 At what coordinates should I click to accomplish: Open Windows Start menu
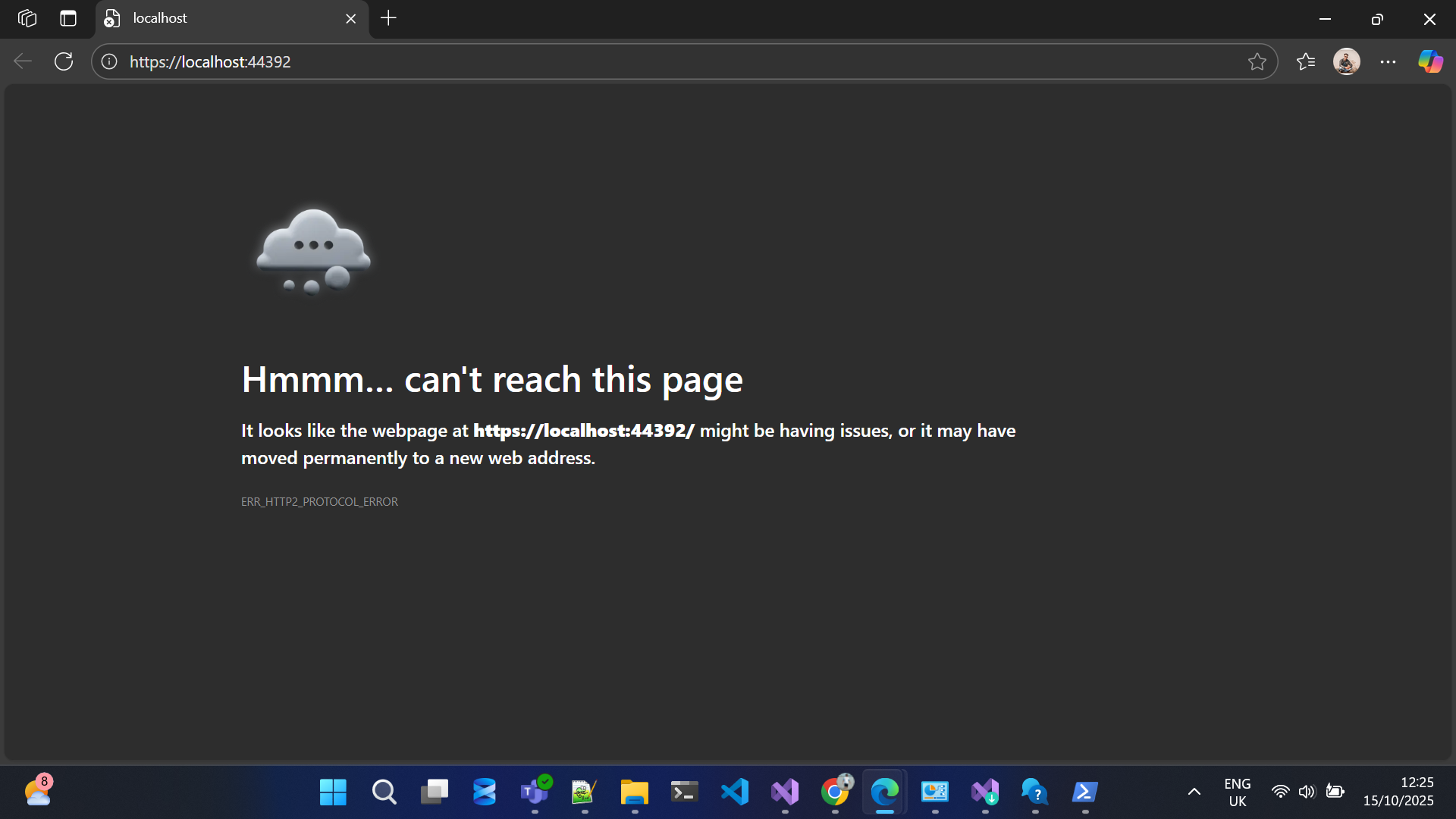(x=333, y=792)
